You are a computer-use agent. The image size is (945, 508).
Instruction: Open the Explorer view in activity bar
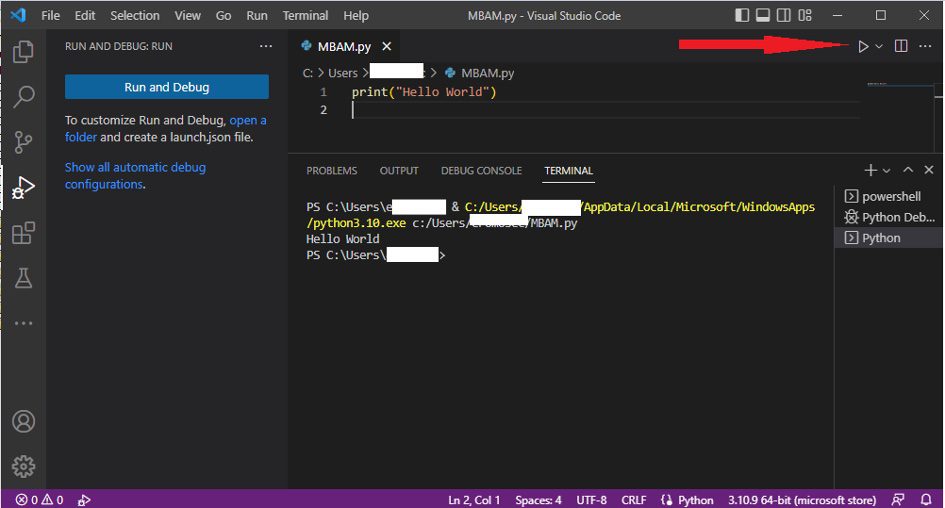[23, 52]
